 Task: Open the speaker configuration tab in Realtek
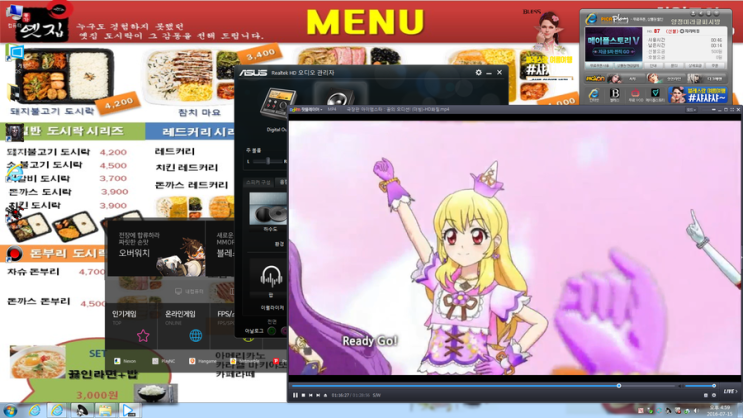(x=258, y=182)
